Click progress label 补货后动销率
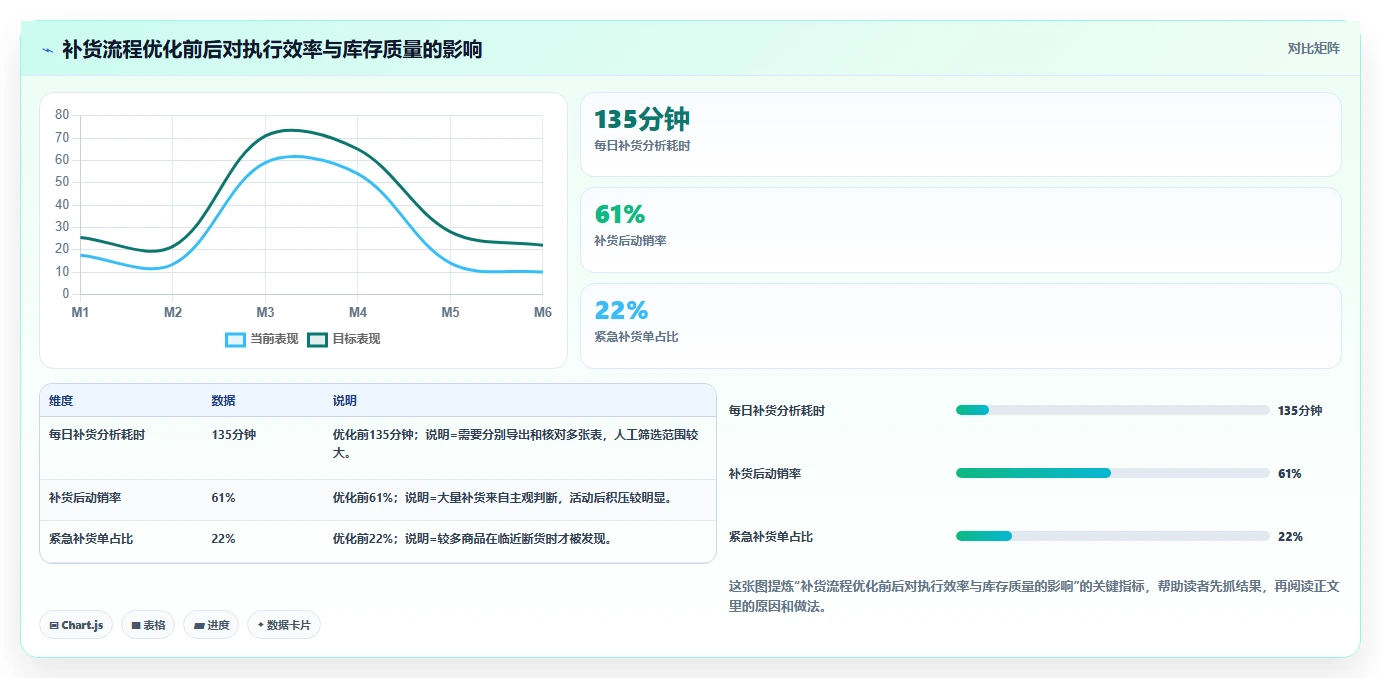The width and height of the screenshot is (1381, 678). [765, 474]
